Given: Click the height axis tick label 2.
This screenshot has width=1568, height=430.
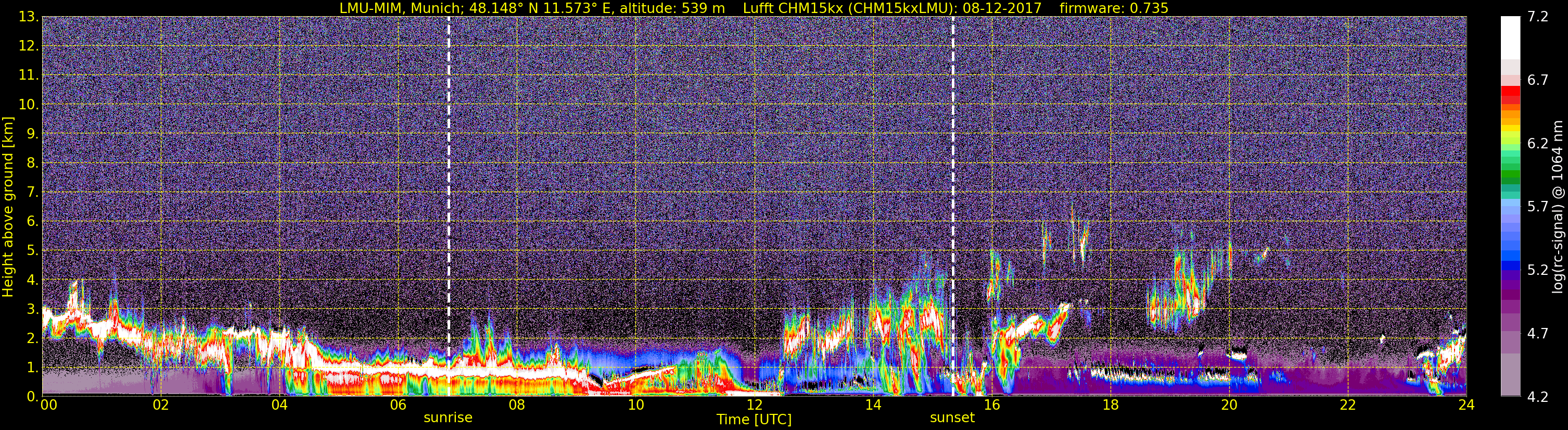Looking at the screenshot, I should [32, 339].
